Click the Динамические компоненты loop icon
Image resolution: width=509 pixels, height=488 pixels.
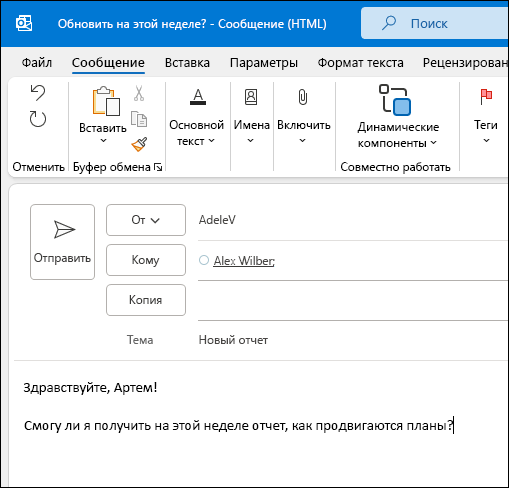pyautogui.click(x=395, y=100)
